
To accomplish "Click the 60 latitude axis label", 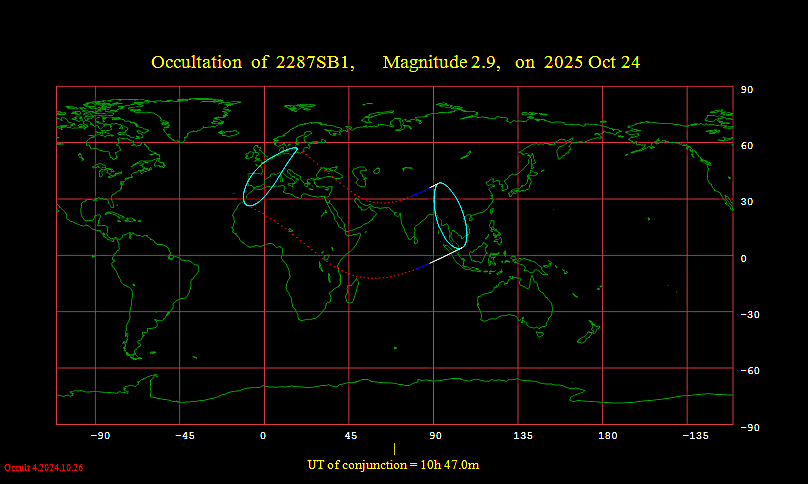I will coord(746,145).
